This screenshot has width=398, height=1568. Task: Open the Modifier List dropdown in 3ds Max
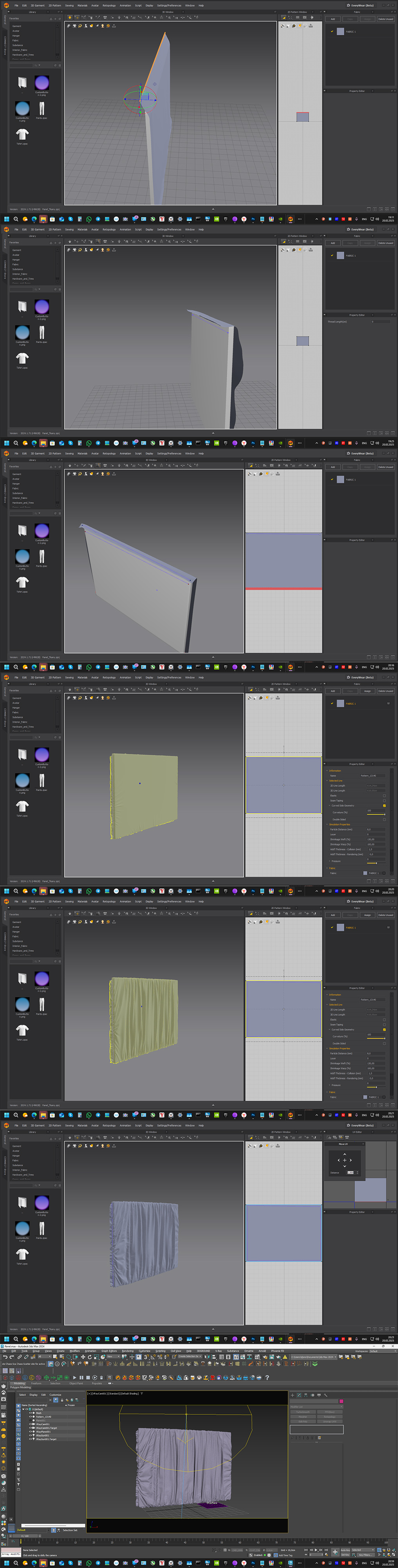point(317,1407)
